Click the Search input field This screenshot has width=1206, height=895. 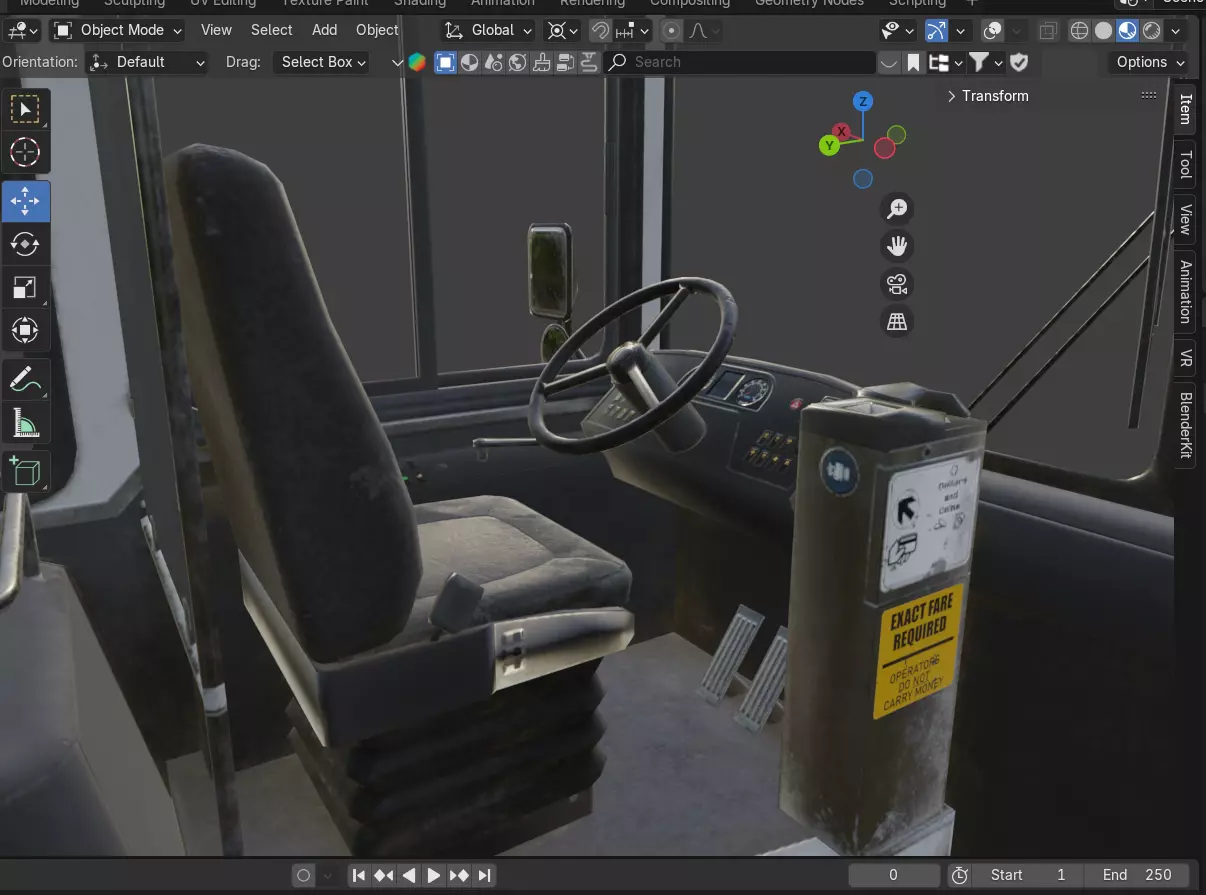pyautogui.click(x=739, y=62)
